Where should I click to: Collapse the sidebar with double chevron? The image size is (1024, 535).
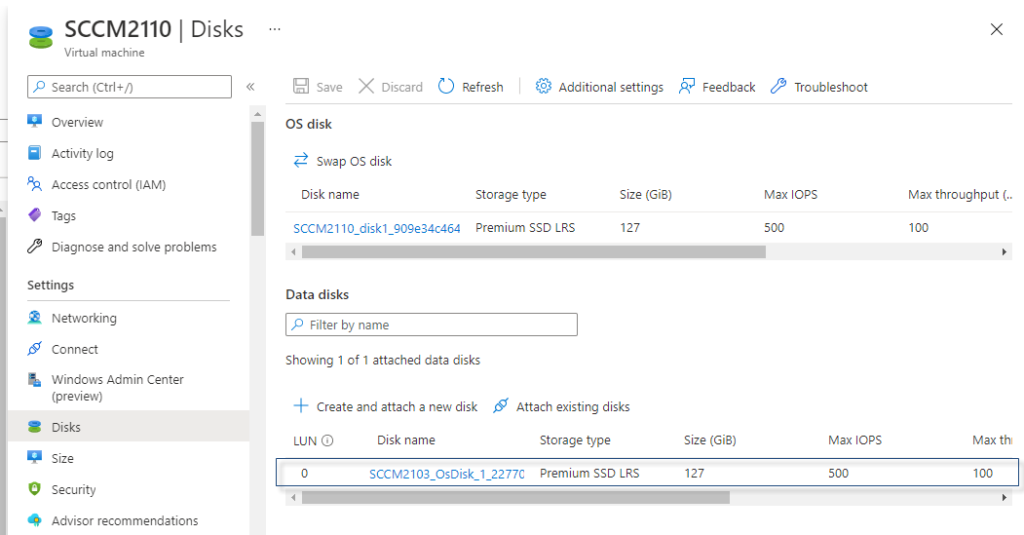[x=250, y=86]
